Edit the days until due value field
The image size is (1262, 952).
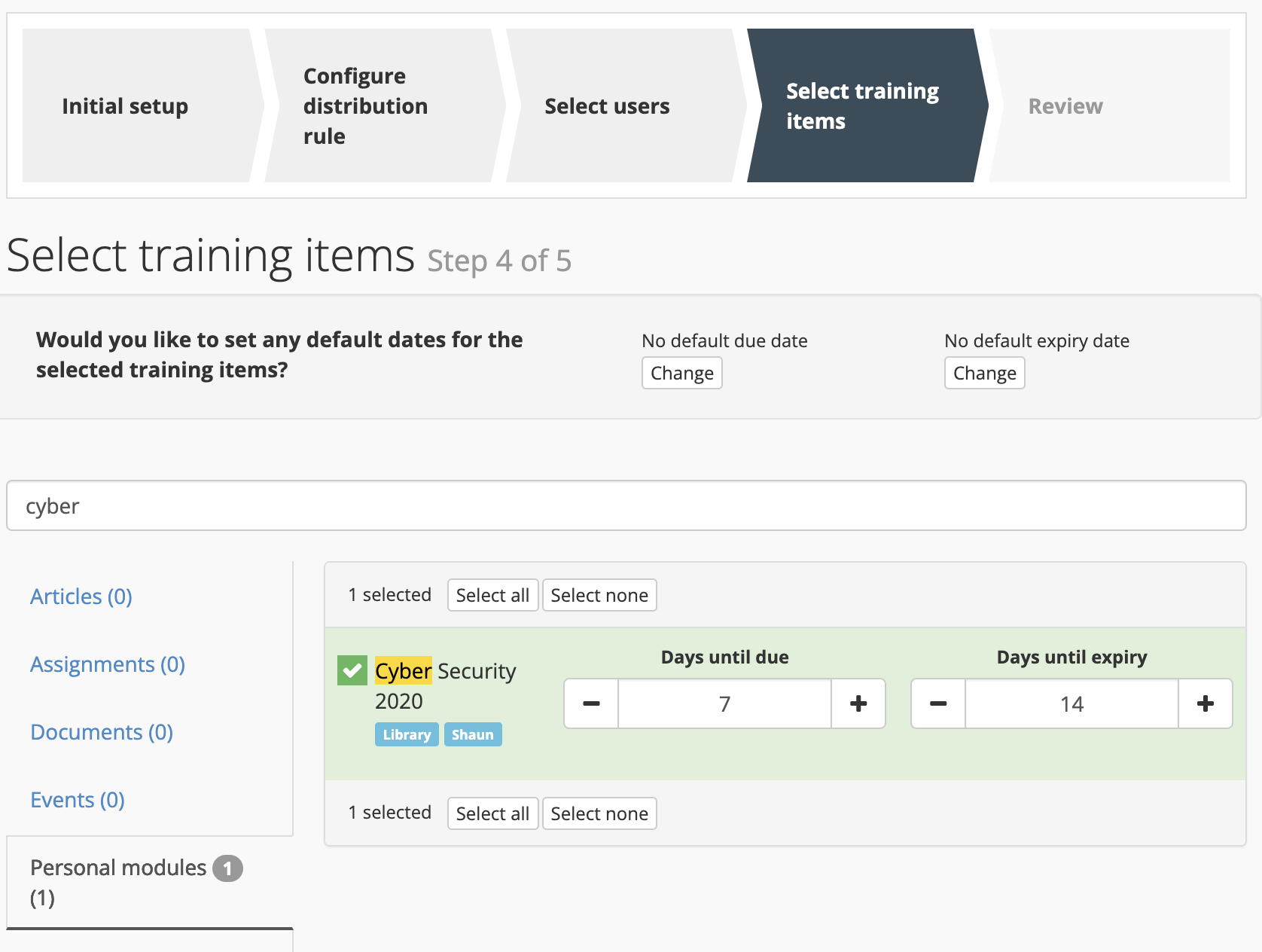click(x=724, y=703)
